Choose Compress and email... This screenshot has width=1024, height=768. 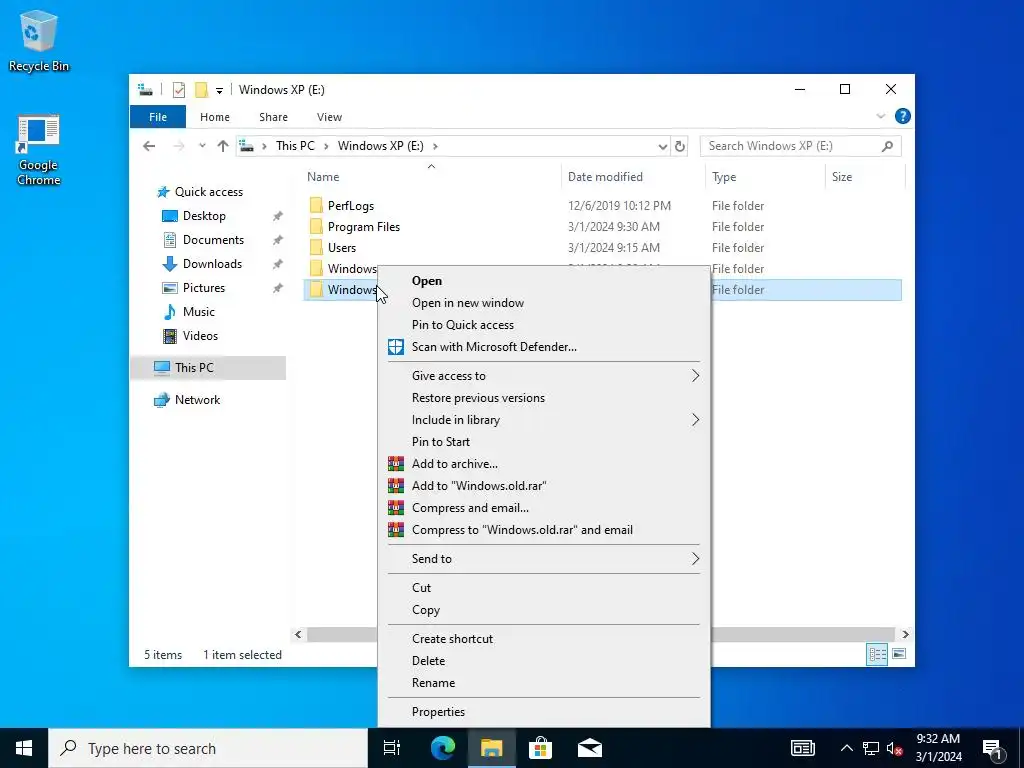pos(543,508)
